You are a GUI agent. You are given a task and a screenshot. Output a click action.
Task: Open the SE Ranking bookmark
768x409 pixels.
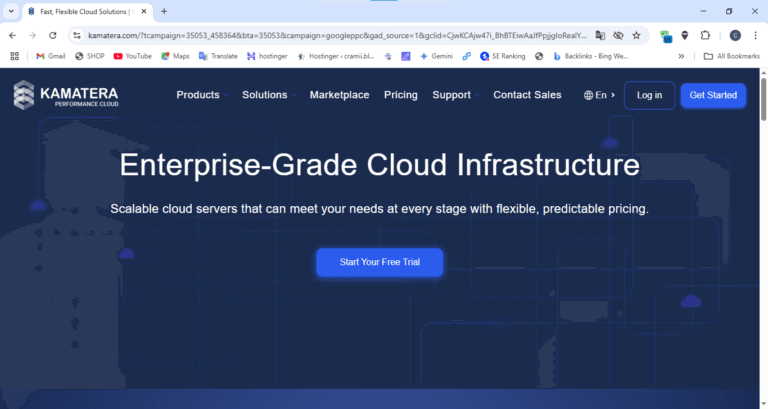coord(503,56)
